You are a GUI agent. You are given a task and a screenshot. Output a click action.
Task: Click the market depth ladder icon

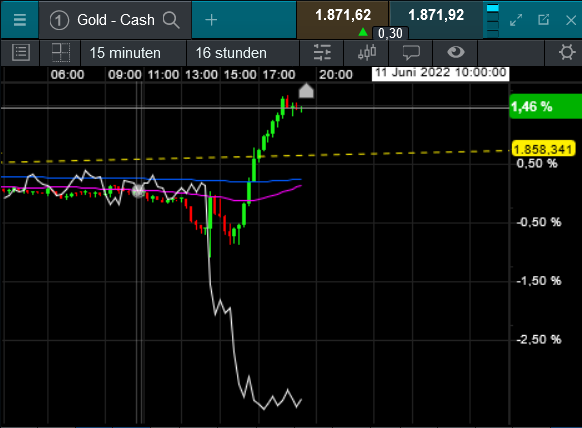coord(493,20)
